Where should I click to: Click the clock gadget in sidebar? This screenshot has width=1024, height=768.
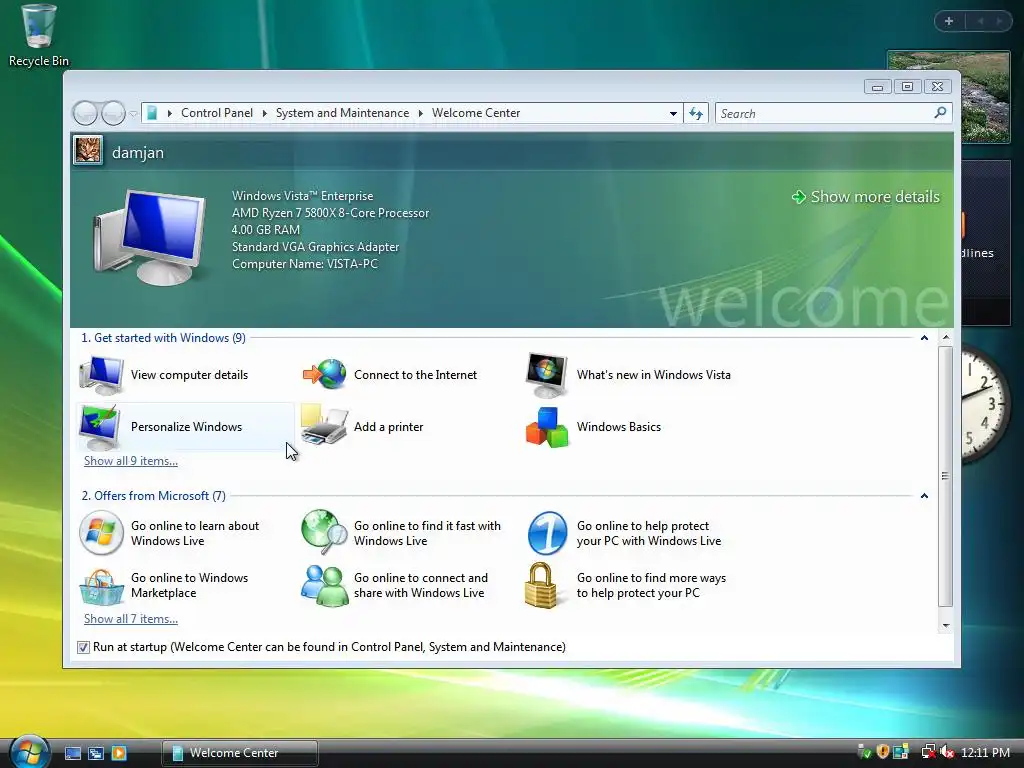(986, 405)
